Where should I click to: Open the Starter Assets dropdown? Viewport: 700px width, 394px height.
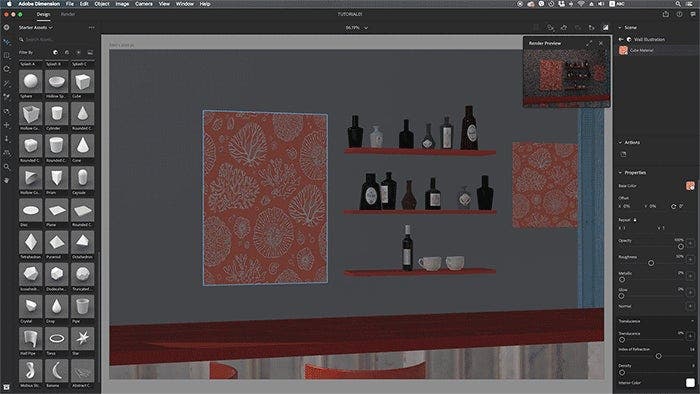click(35, 28)
